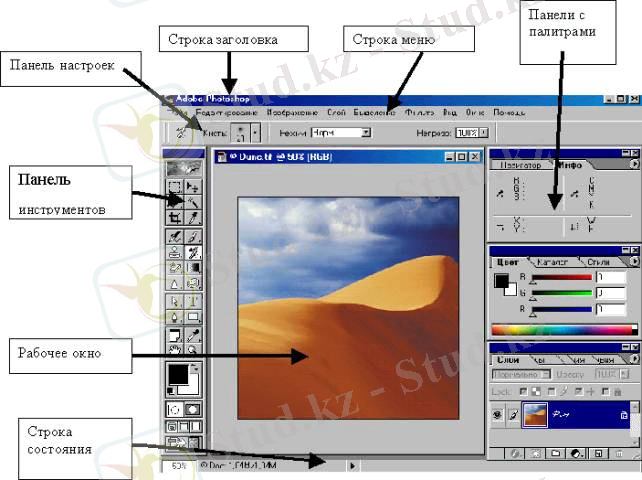Select the Slice tool
Screen dimensions: 642x480
pos(192,217)
